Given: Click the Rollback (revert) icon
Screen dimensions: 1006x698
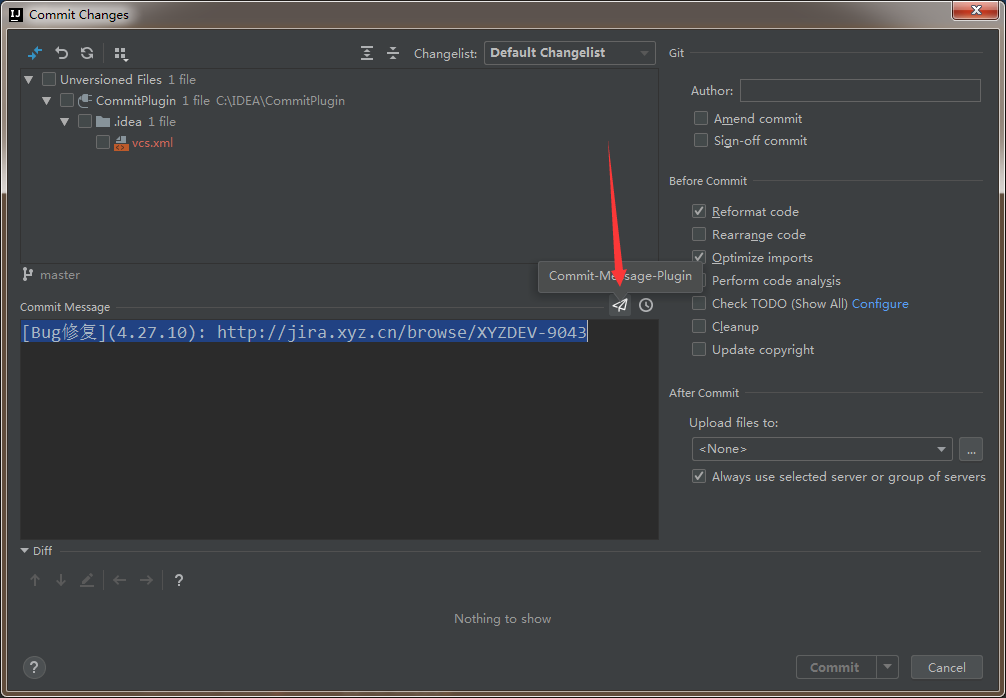Looking at the screenshot, I should [x=62, y=53].
